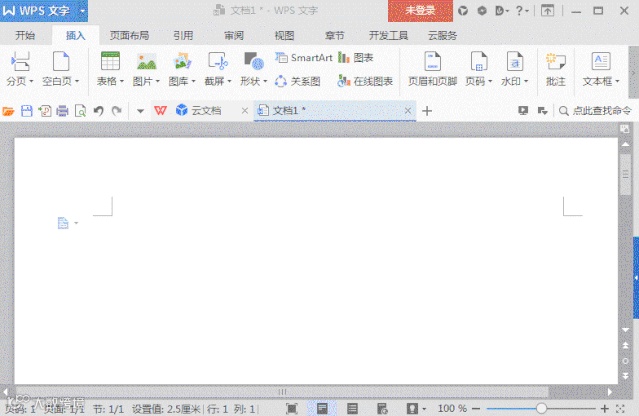Open print preview icon
This screenshot has width=639, height=416.
click(x=81, y=111)
